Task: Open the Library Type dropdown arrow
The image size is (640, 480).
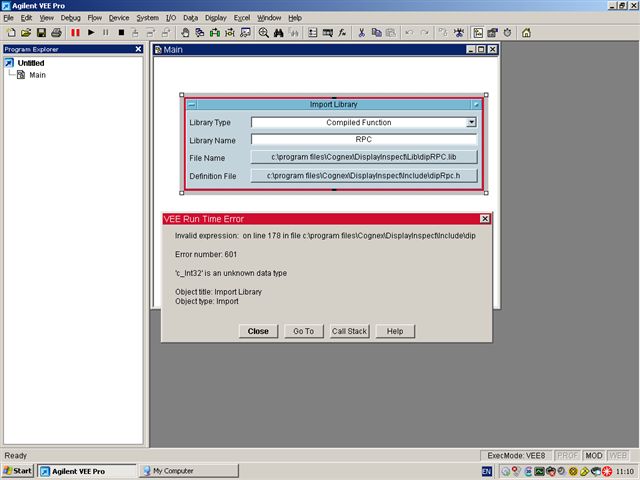Action: click(x=471, y=122)
